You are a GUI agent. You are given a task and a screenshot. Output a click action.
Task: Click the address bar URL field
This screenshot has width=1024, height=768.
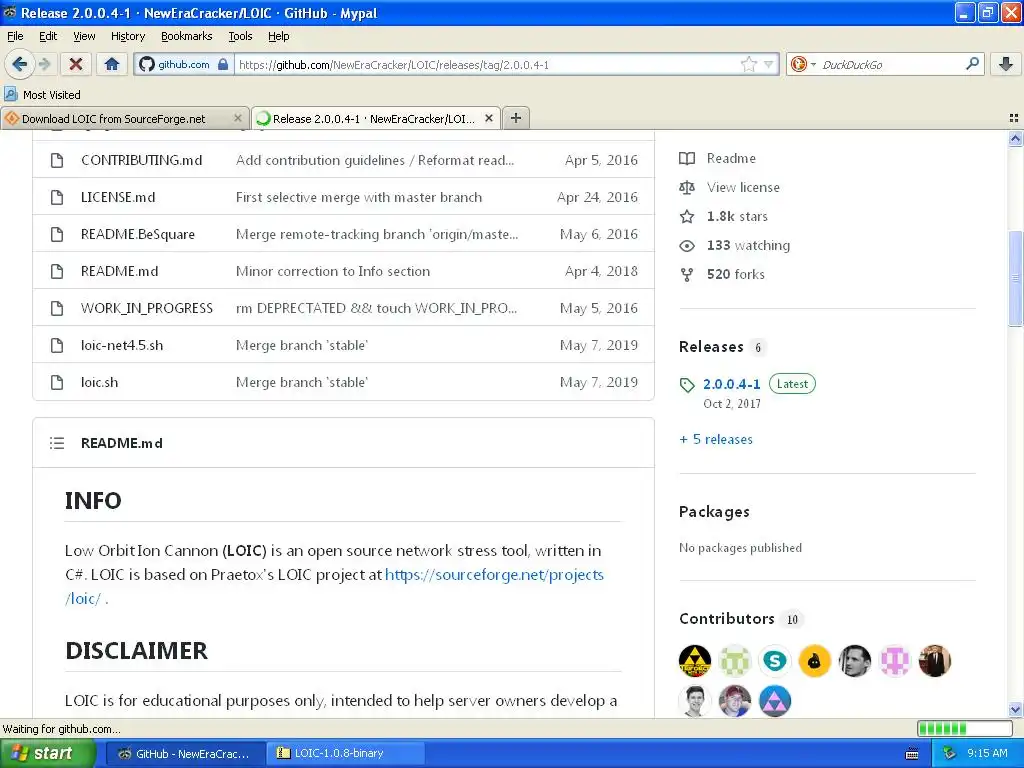(x=487, y=64)
